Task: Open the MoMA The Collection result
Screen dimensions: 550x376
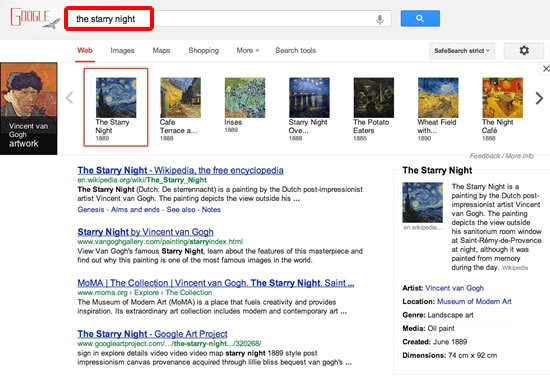Action: pyautogui.click(x=216, y=283)
